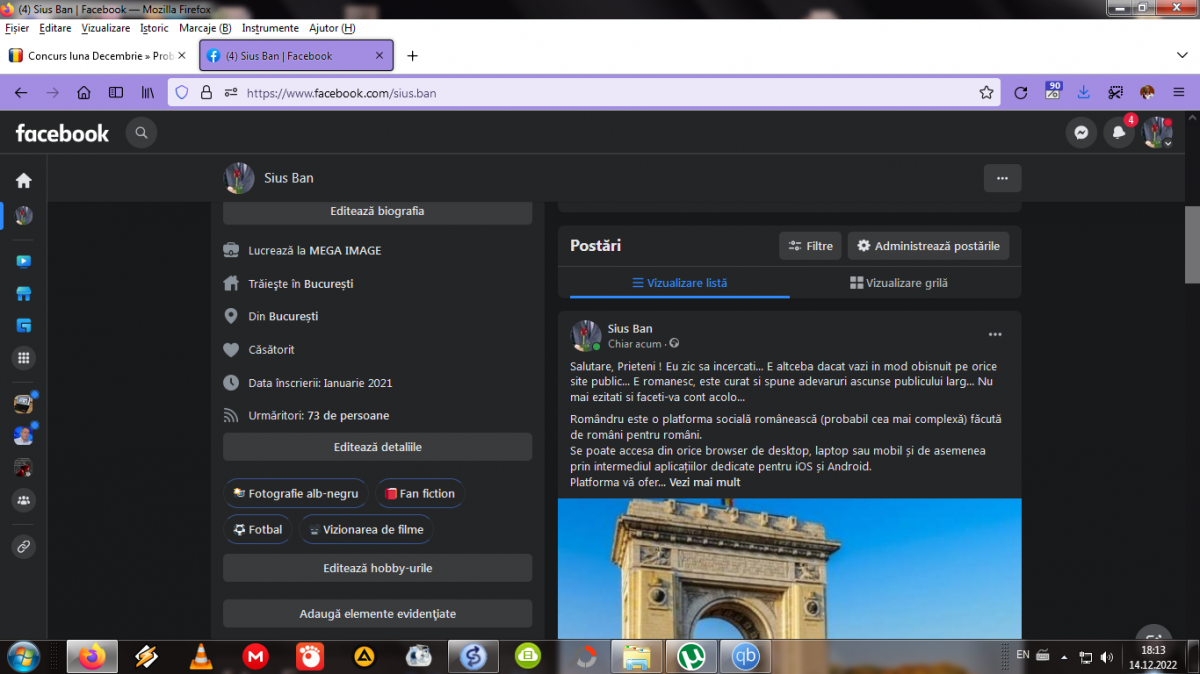Screen dimensions: 1200x674
Task: Open post options three-dots menu
Action: 994,335
